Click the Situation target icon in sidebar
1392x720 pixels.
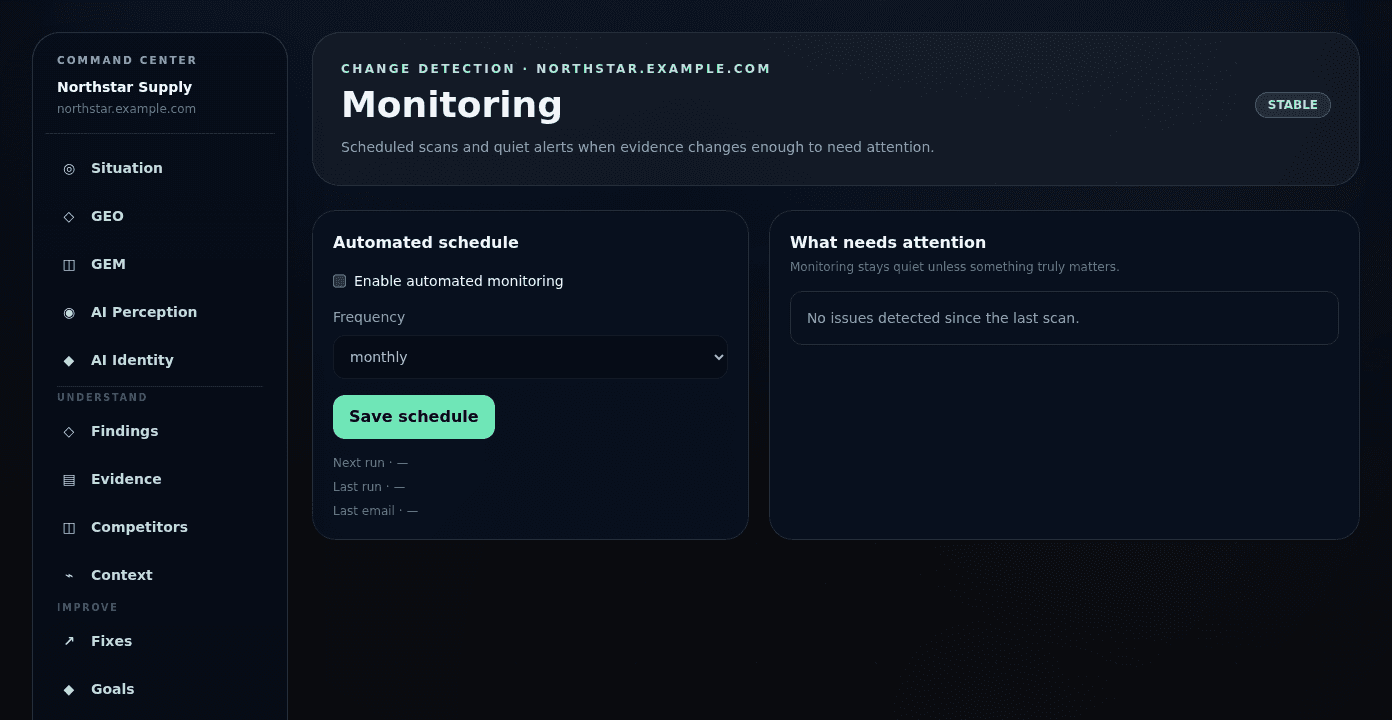coord(69,168)
